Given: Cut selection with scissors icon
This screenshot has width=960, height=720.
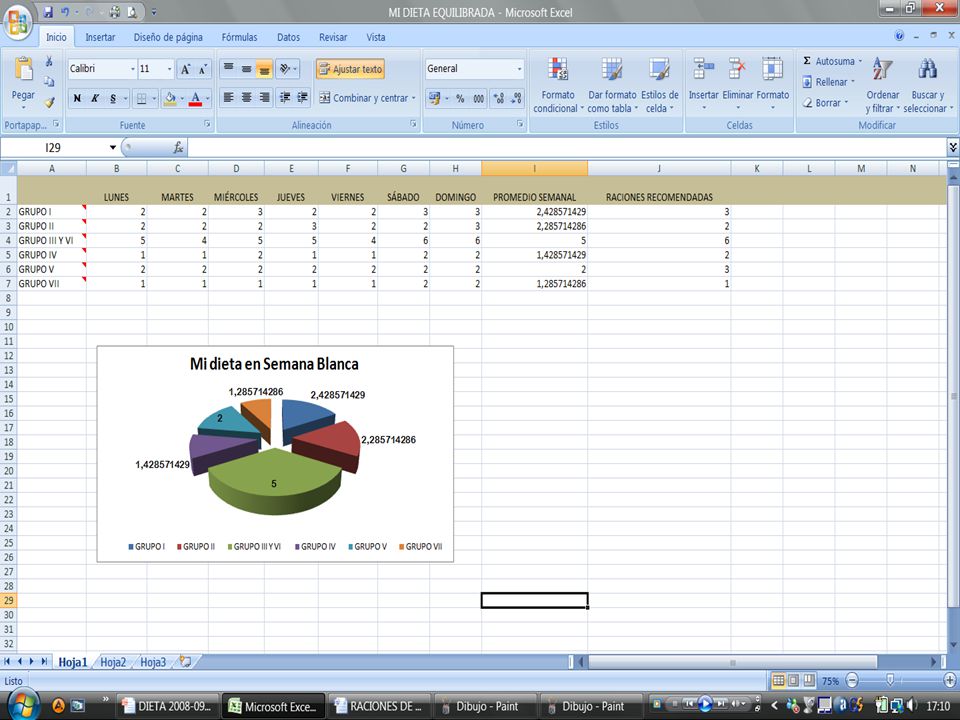Looking at the screenshot, I should pos(49,61).
